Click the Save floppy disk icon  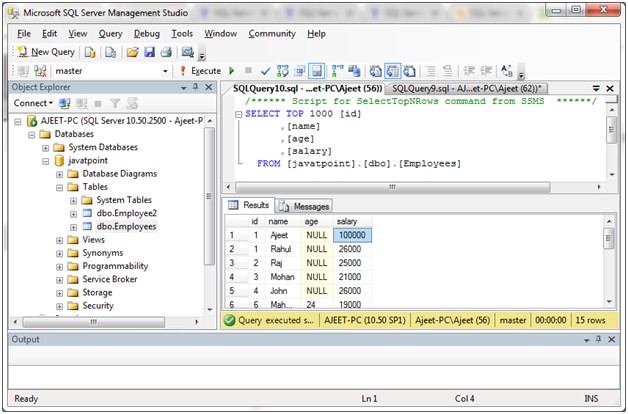pyautogui.click(x=149, y=52)
